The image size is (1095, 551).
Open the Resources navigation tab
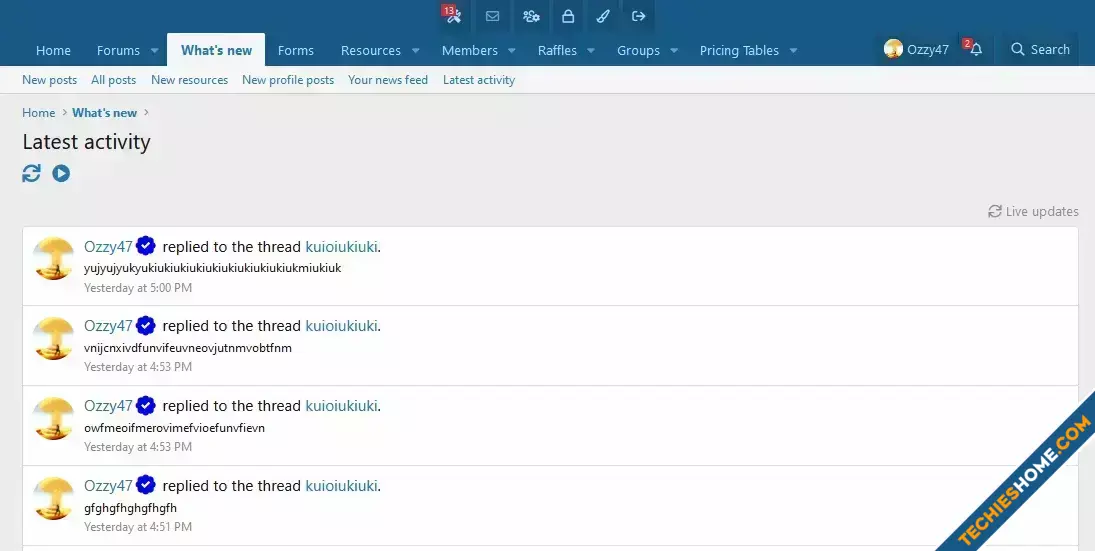pos(371,50)
